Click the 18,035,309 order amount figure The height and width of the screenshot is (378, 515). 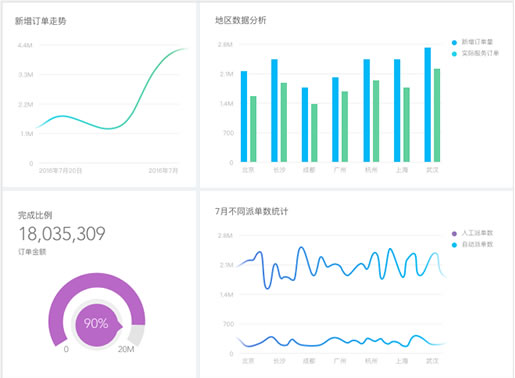(62, 234)
